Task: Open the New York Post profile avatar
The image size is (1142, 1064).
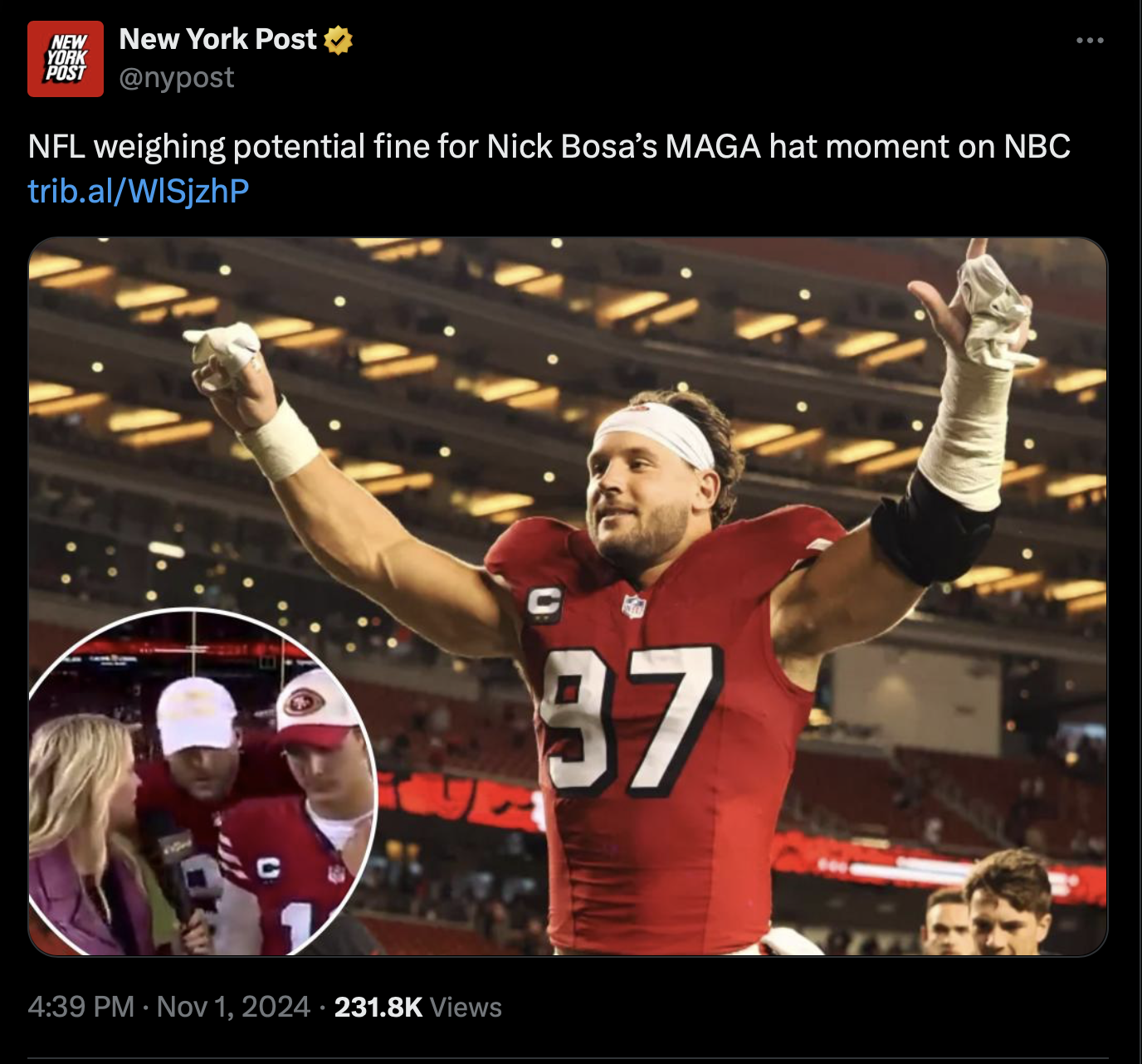Action: coord(66,59)
